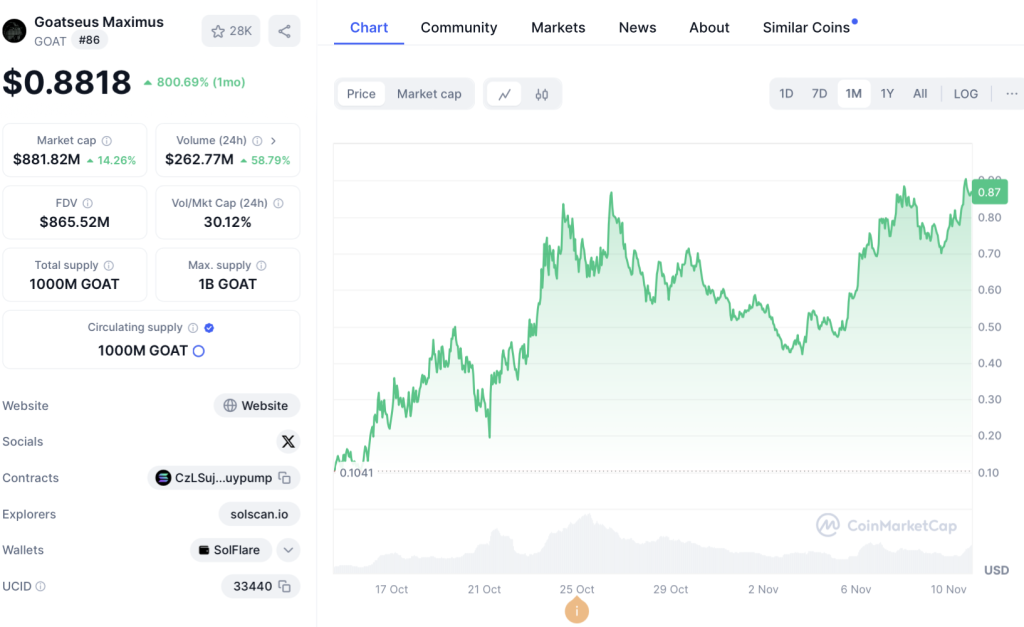The width and height of the screenshot is (1024, 627).
Task: Click the Max. supply info icon
Action: (261, 265)
